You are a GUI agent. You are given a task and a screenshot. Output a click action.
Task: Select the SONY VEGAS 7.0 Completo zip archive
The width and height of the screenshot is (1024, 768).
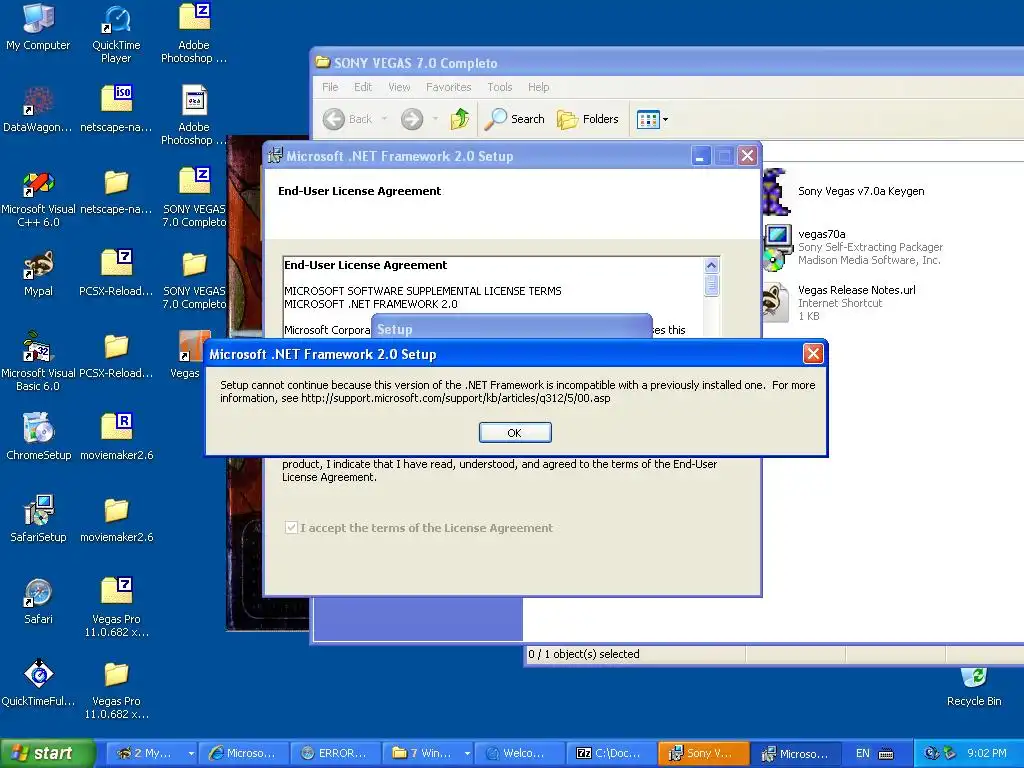194,199
